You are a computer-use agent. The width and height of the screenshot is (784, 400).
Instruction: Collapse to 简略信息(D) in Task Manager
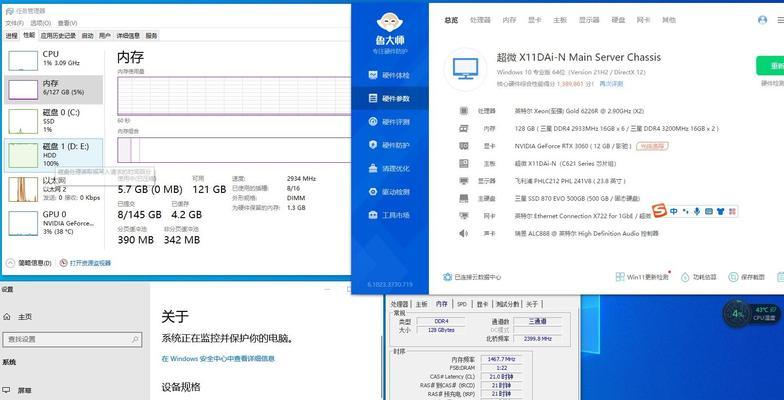(x=29, y=262)
